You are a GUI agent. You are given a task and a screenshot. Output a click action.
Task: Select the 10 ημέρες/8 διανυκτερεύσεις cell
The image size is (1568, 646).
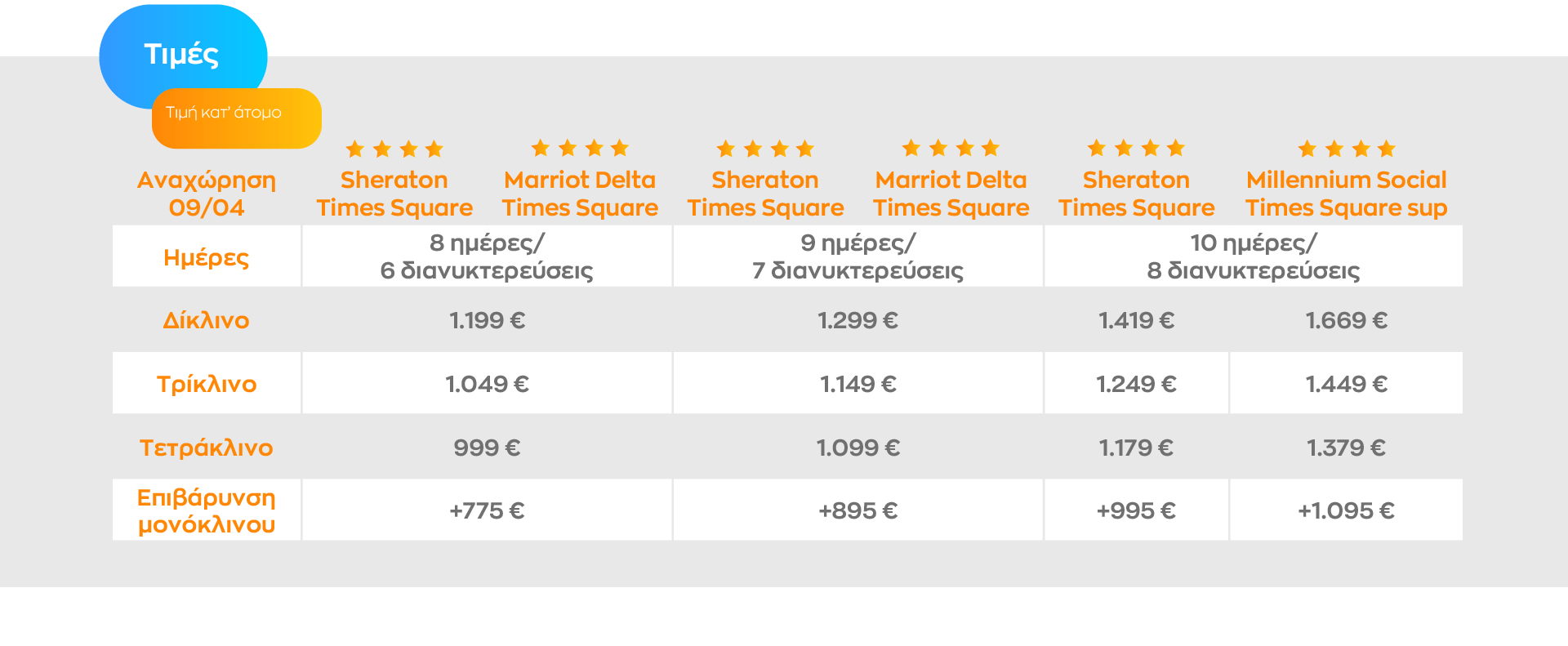[1253, 256]
